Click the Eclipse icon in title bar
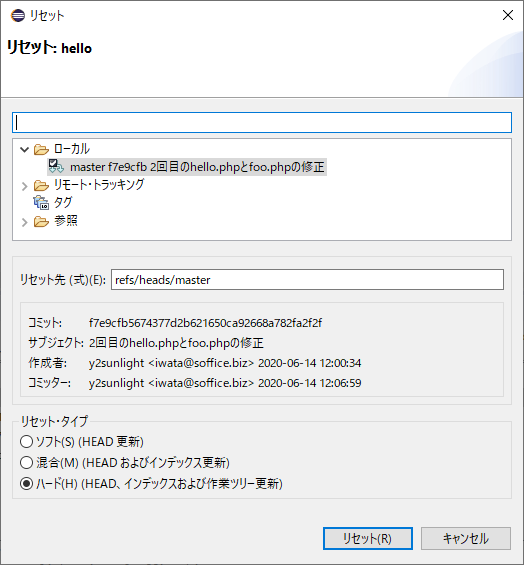The width and height of the screenshot is (524, 565). [18, 15]
